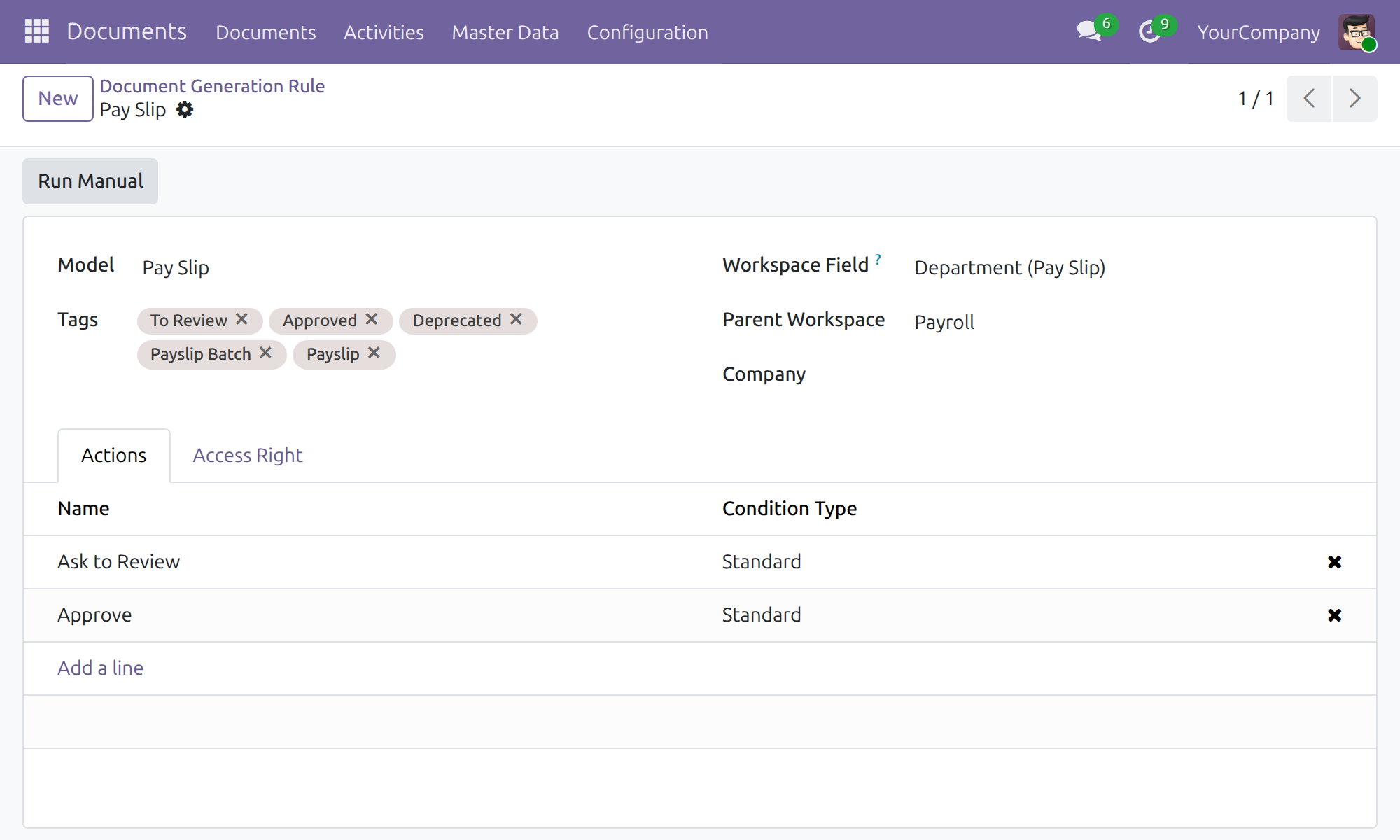Click the Pay Slip record title
1400x840 pixels.
(133, 110)
